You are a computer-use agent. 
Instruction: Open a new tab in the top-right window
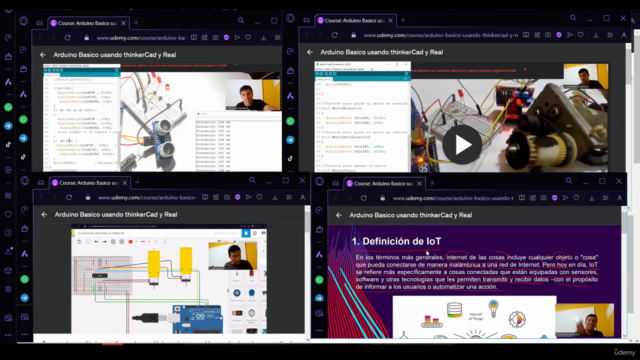[403, 20]
